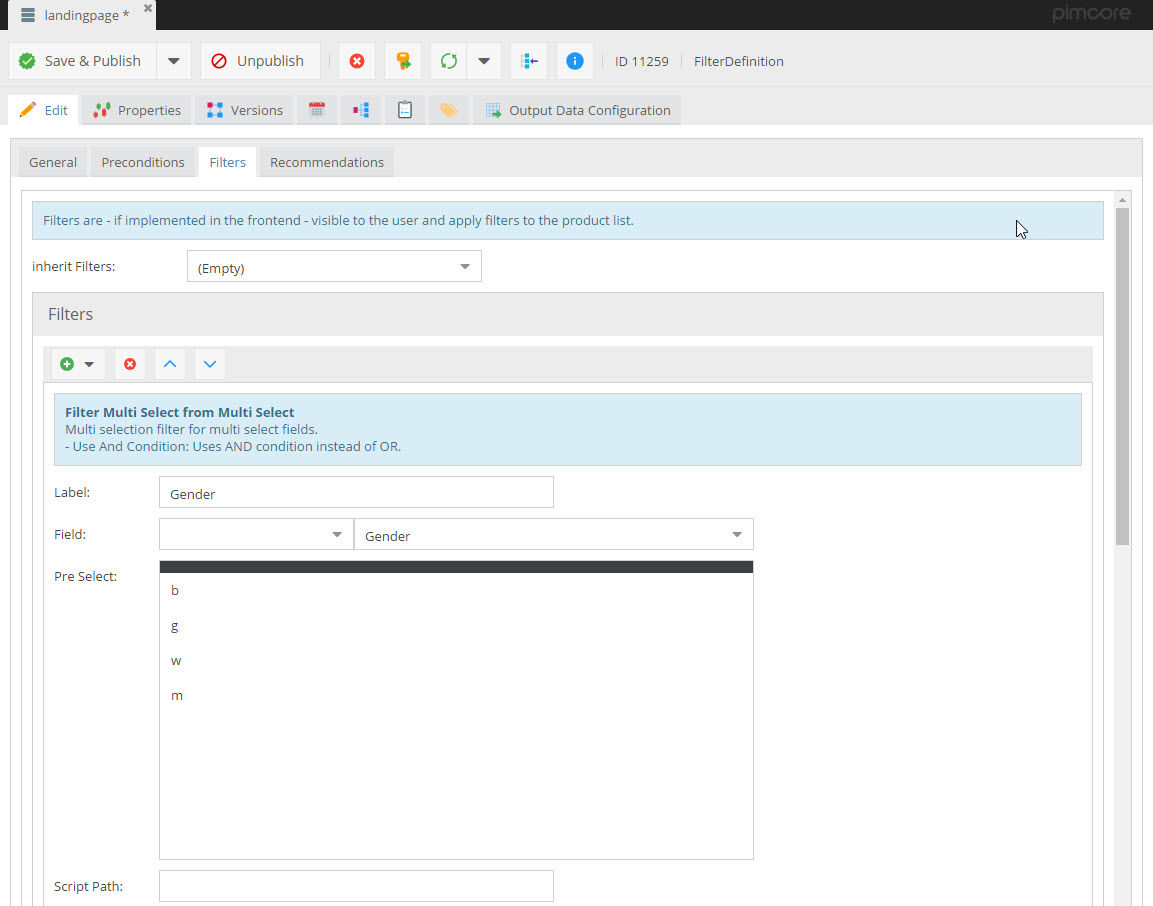Expand the Save & Publish dropdown arrow

pos(173,61)
